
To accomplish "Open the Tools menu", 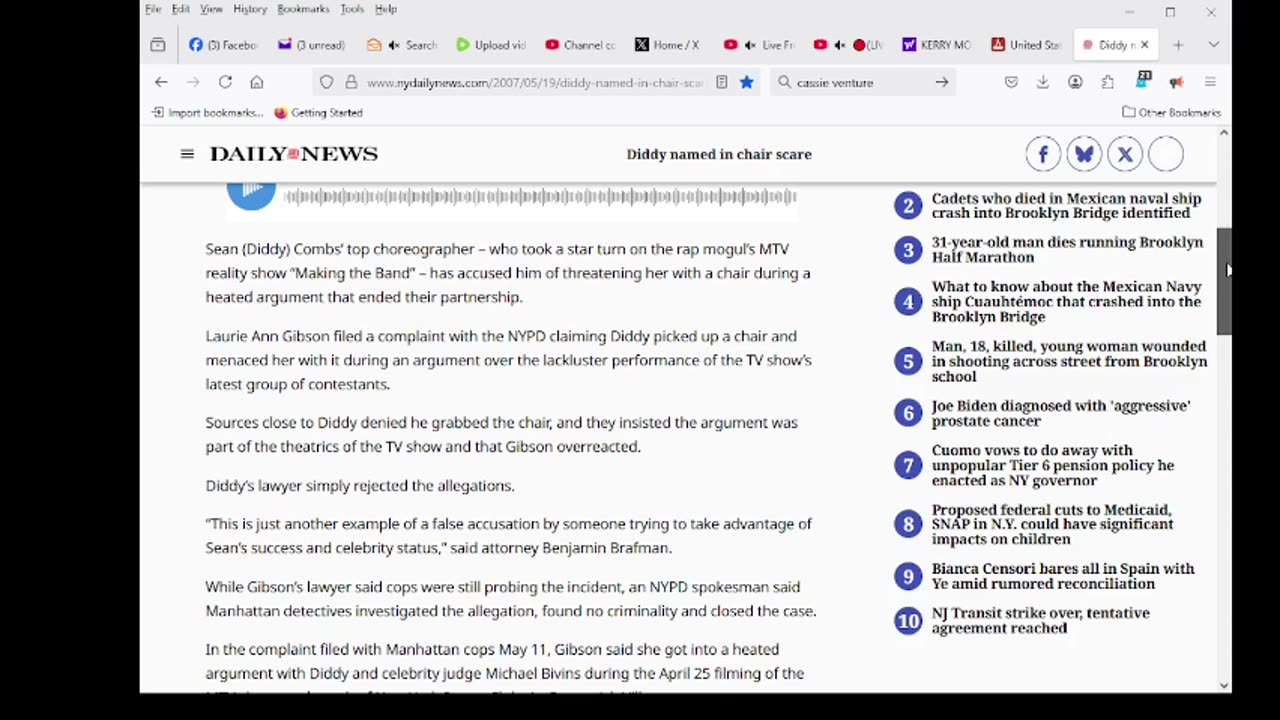I will point(352,9).
